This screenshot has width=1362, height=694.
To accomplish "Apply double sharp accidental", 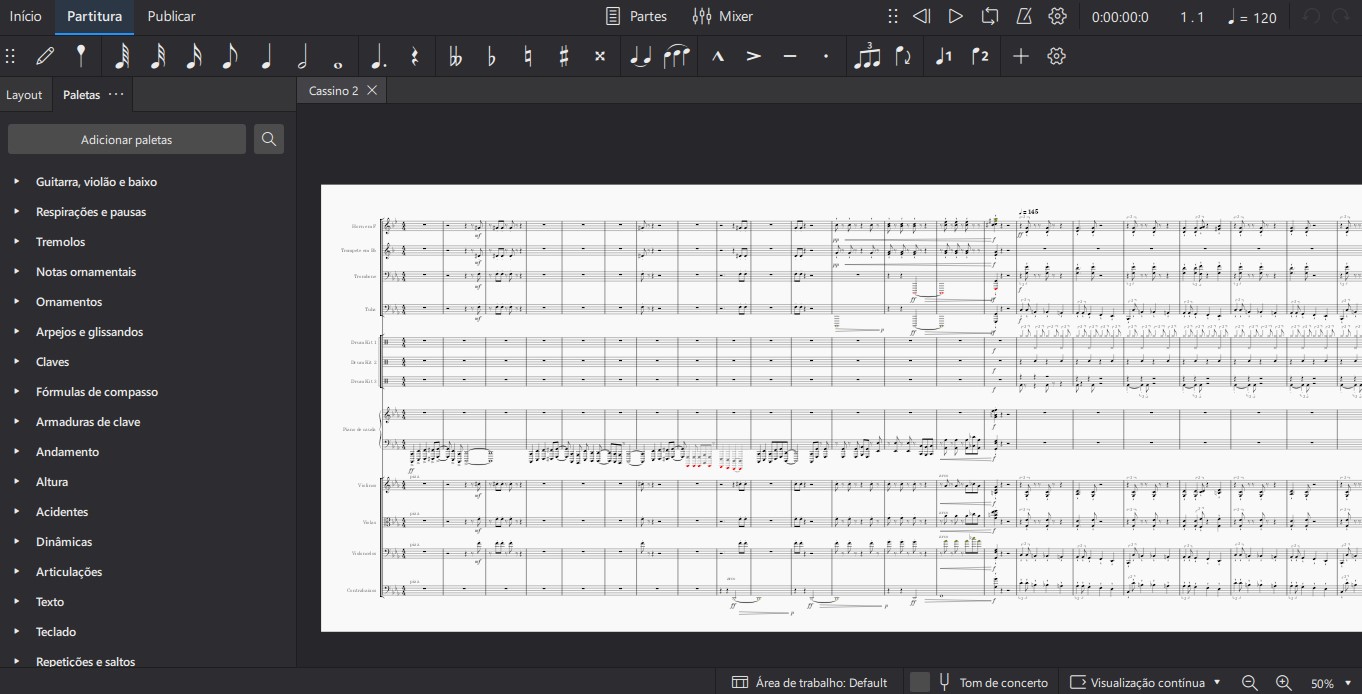I will (599, 56).
